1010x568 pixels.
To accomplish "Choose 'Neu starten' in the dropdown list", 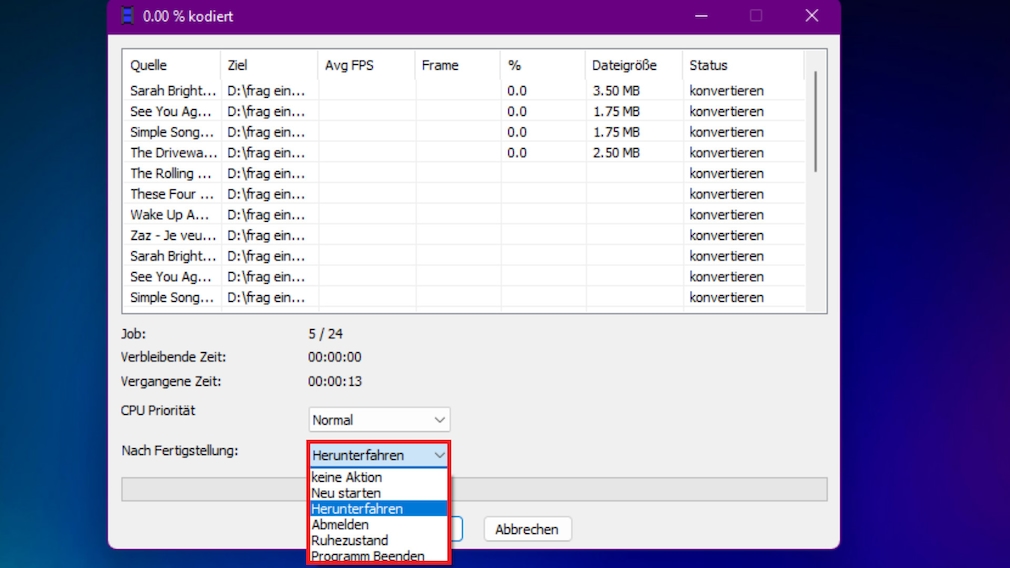I will pyautogui.click(x=346, y=493).
